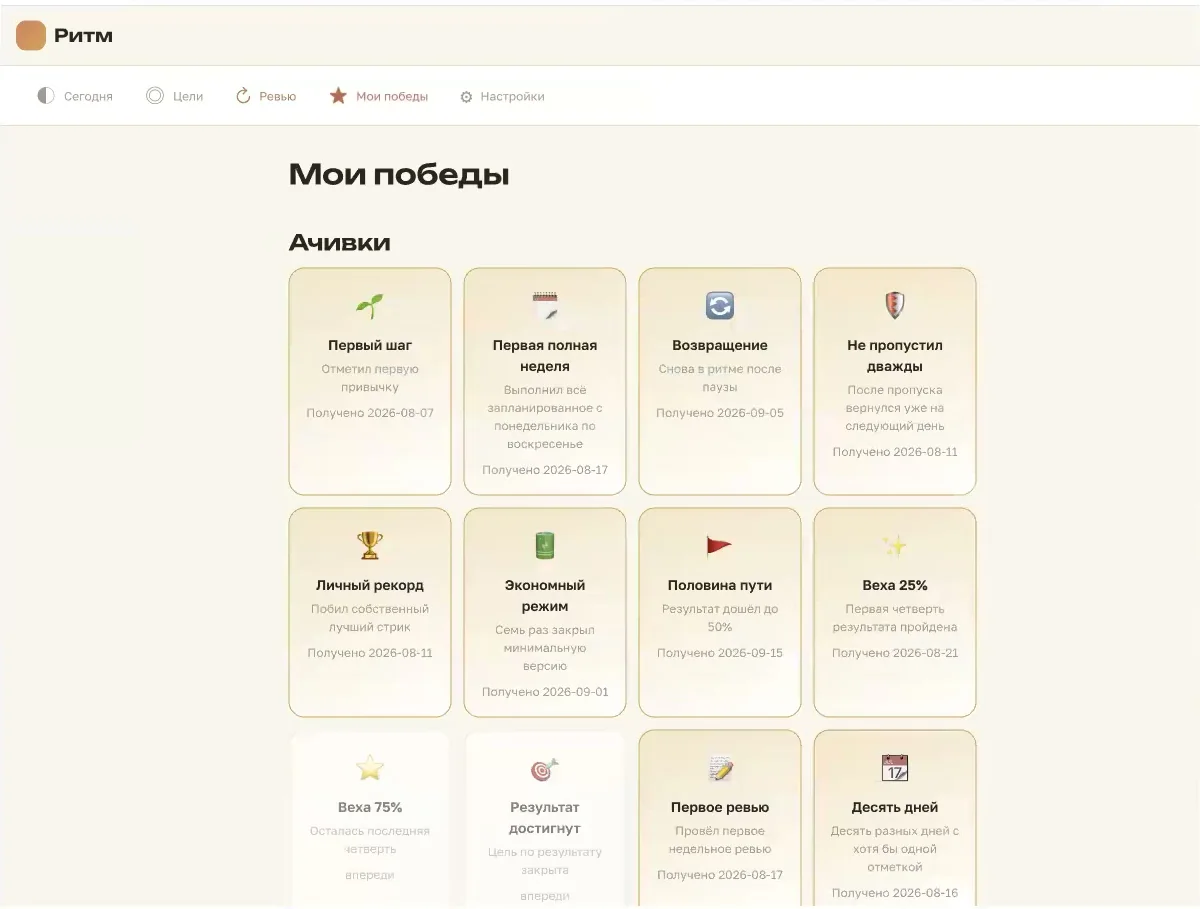
Task: Click the date Получено 2026-08-07
Action: tap(370, 413)
